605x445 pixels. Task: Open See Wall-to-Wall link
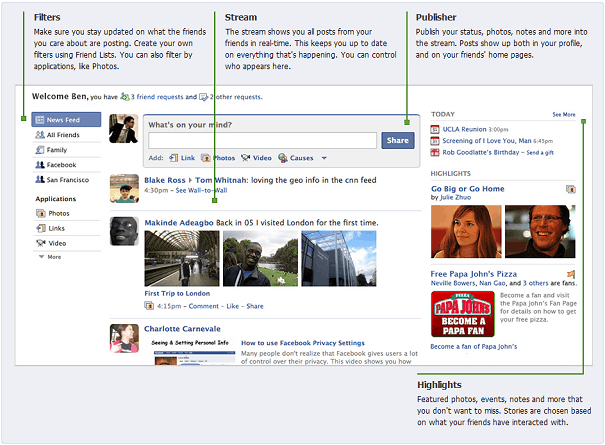[201, 190]
